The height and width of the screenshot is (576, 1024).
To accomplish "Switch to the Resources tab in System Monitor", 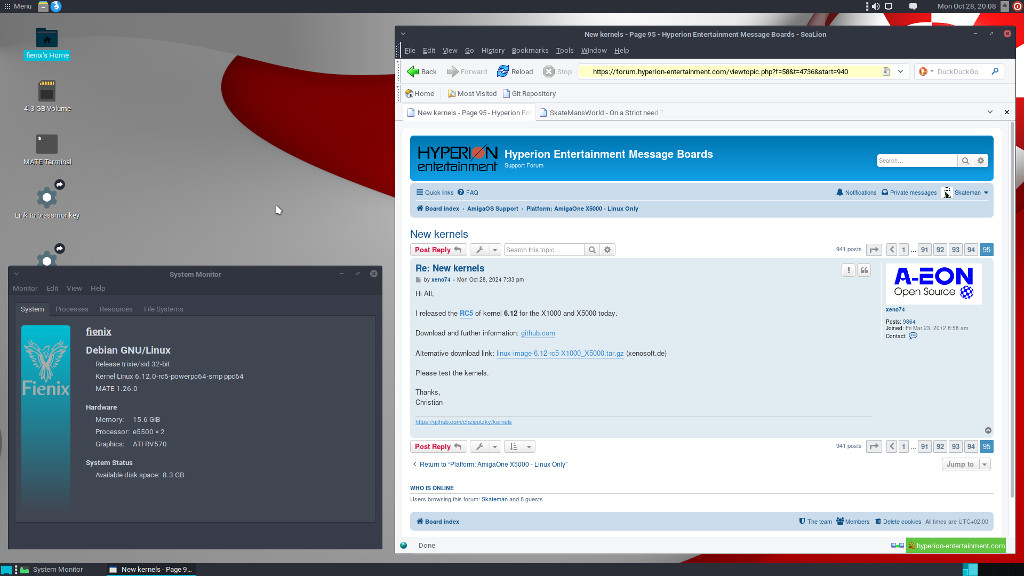I will tap(116, 309).
